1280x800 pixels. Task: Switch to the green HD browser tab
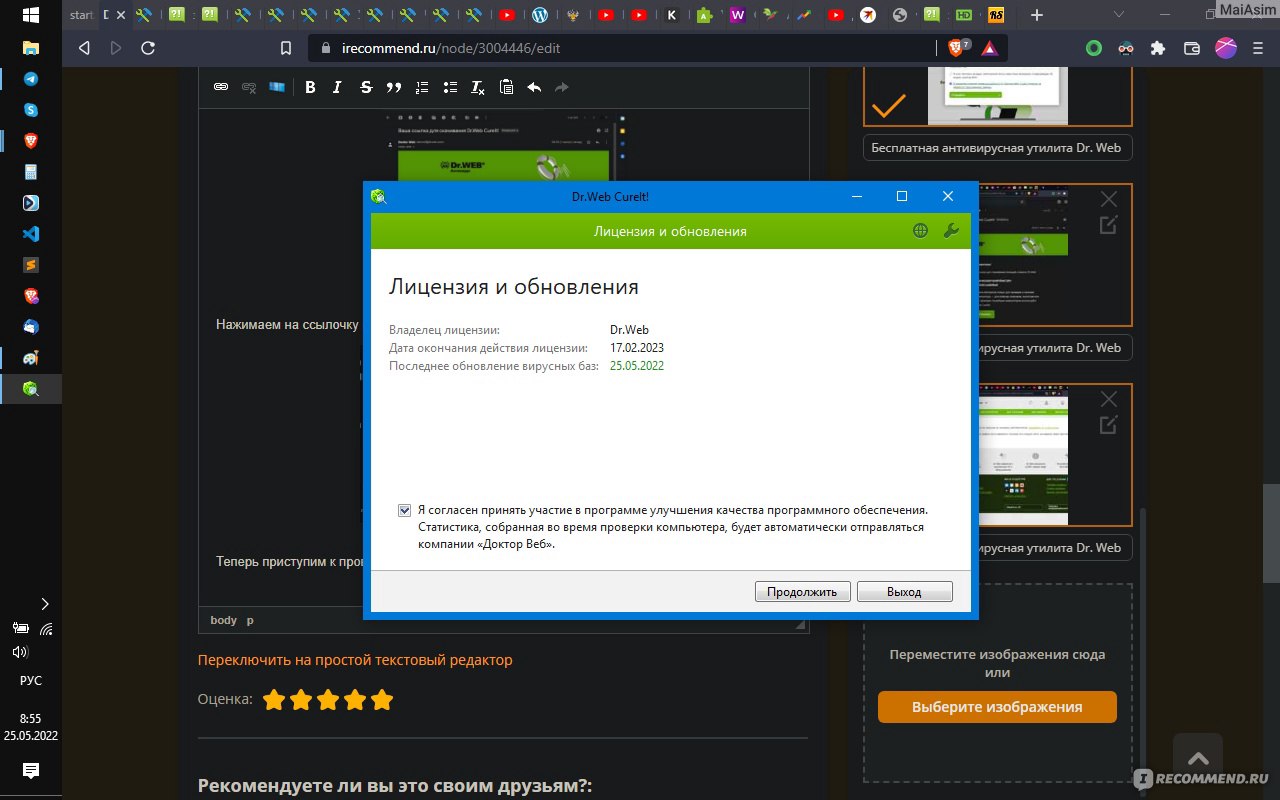coord(964,15)
